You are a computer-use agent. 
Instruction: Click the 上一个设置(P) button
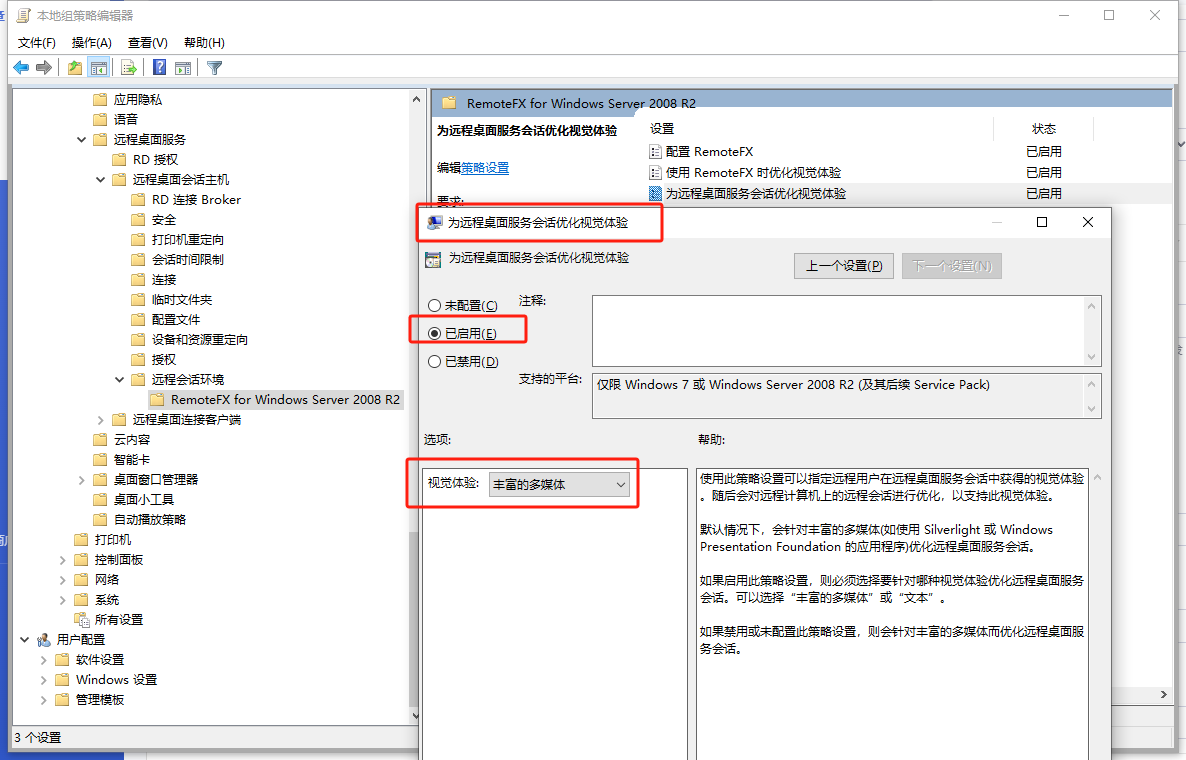(843, 265)
